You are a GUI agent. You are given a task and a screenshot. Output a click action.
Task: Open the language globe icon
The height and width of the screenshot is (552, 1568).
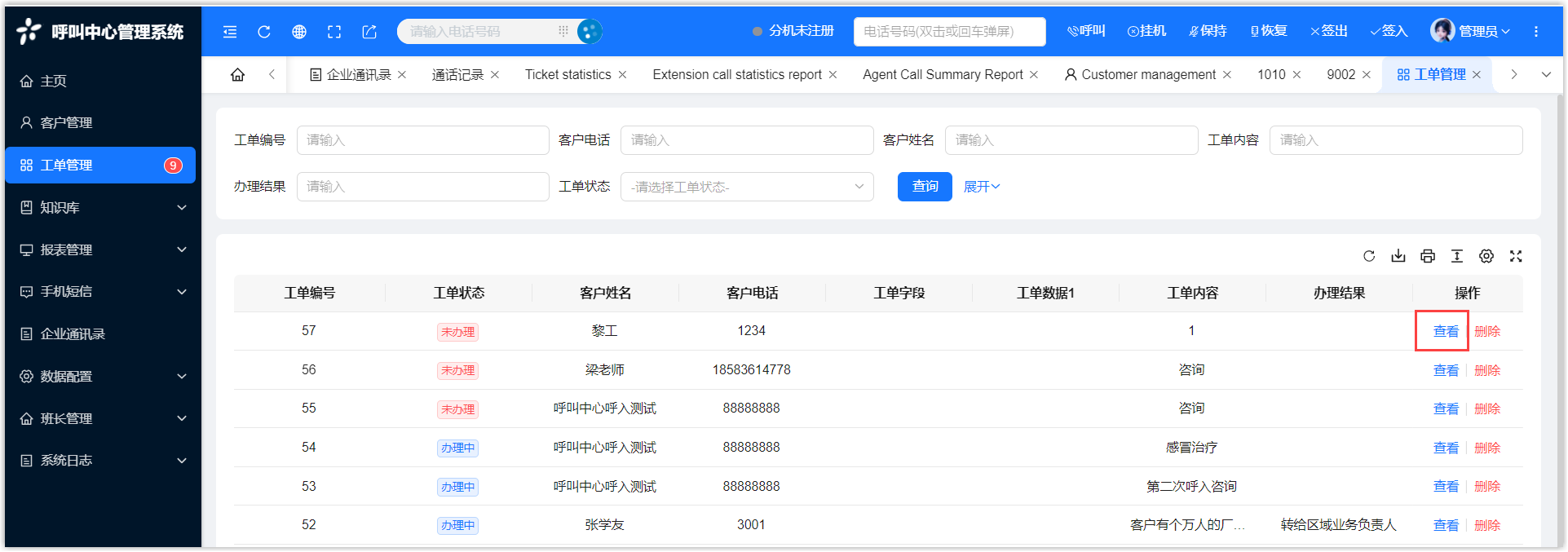point(299,32)
